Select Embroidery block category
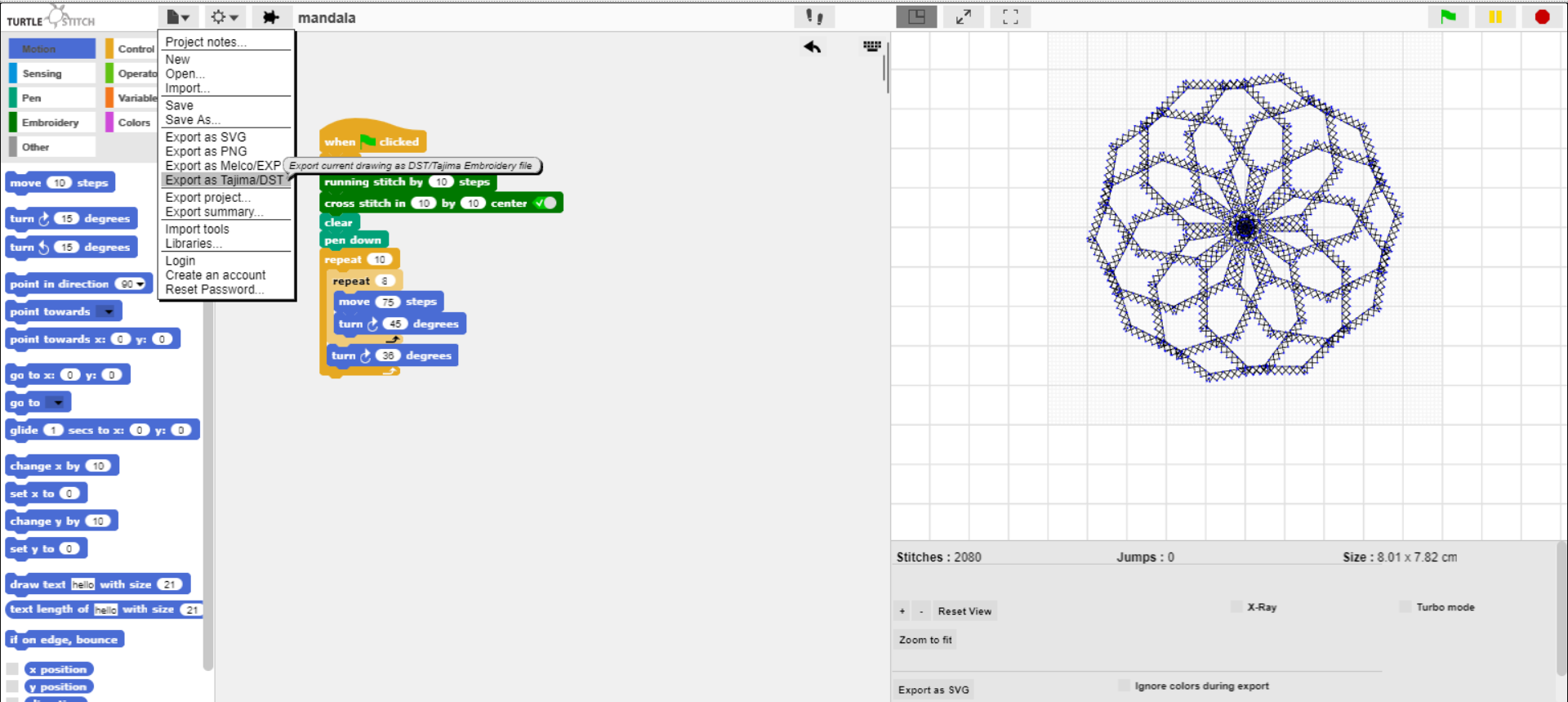 [x=52, y=123]
